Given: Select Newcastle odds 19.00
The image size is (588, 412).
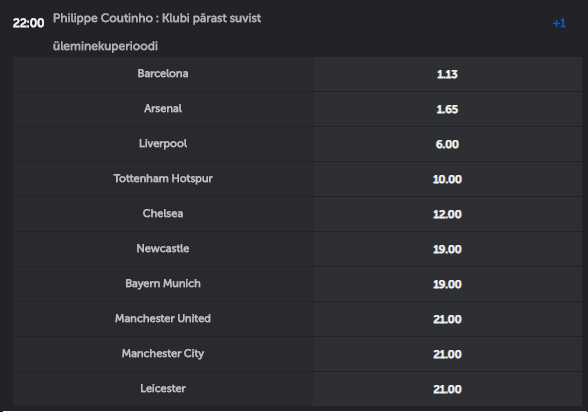Looking at the screenshot, I should [447, 249].
